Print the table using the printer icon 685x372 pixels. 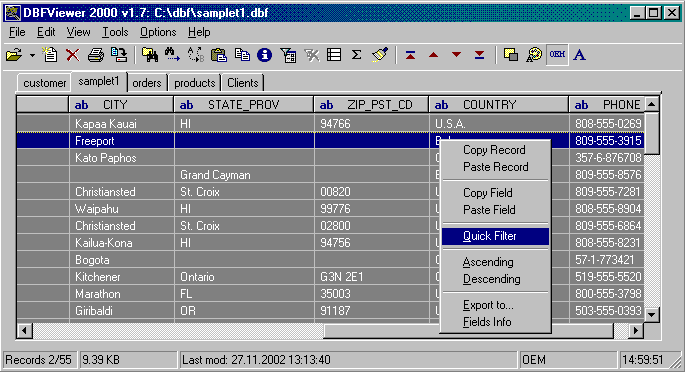pyautogui.click(x=96, y=55)
